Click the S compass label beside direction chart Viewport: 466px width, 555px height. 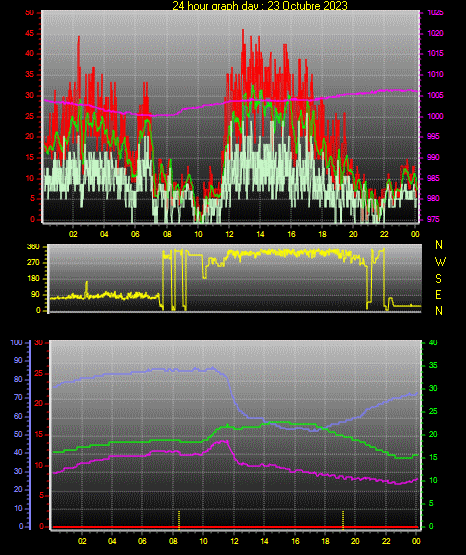tap(438, 279)
